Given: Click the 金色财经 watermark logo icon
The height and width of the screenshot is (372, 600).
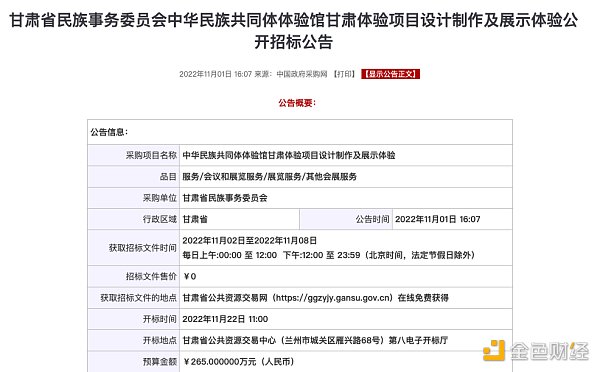Looking at the screenshot, I should point(494,350).
